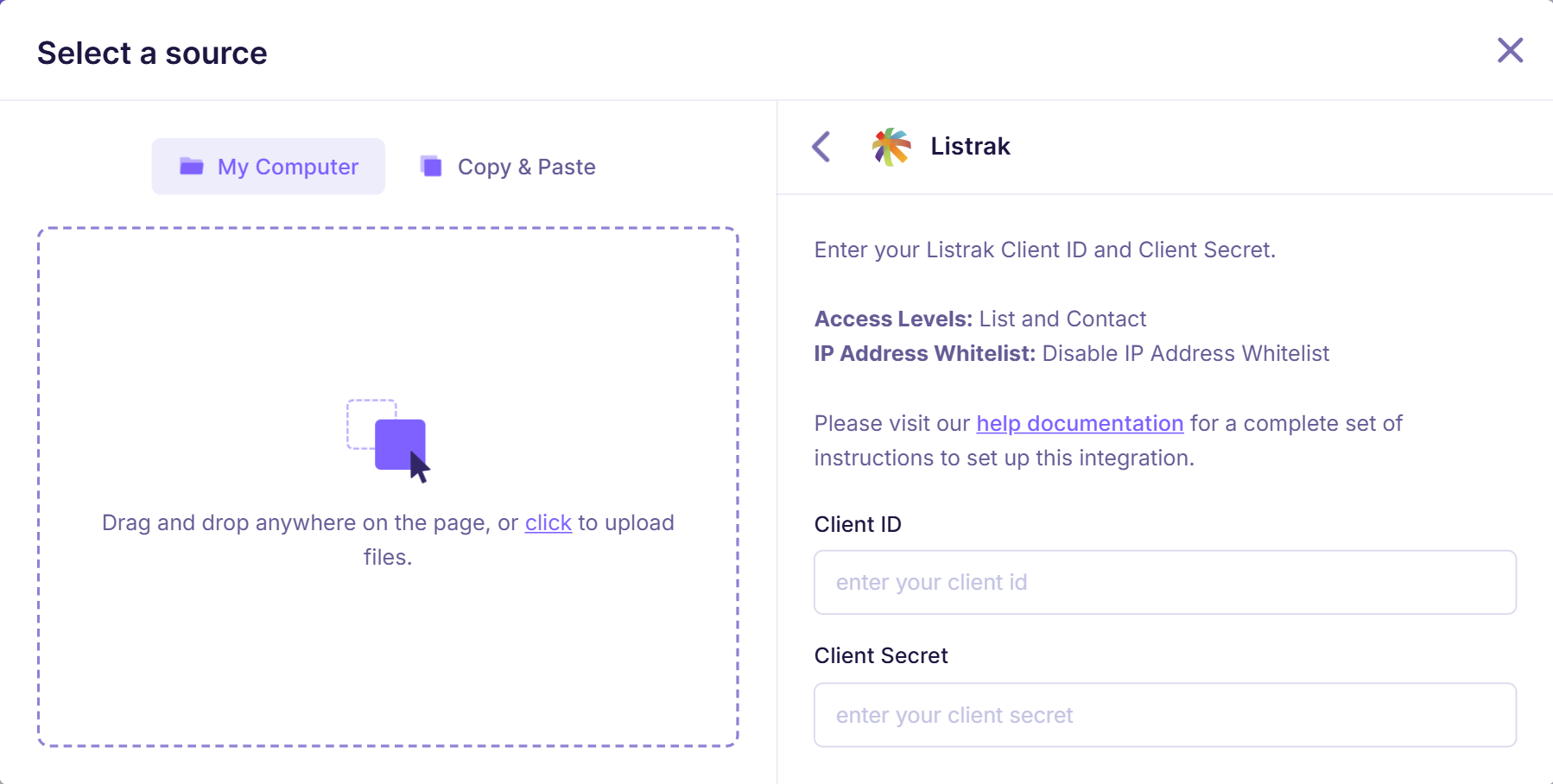The image size is (1553, 784).
Task: Click the Client ID field label
Action: pyautogui.click(x=858, y=524)
